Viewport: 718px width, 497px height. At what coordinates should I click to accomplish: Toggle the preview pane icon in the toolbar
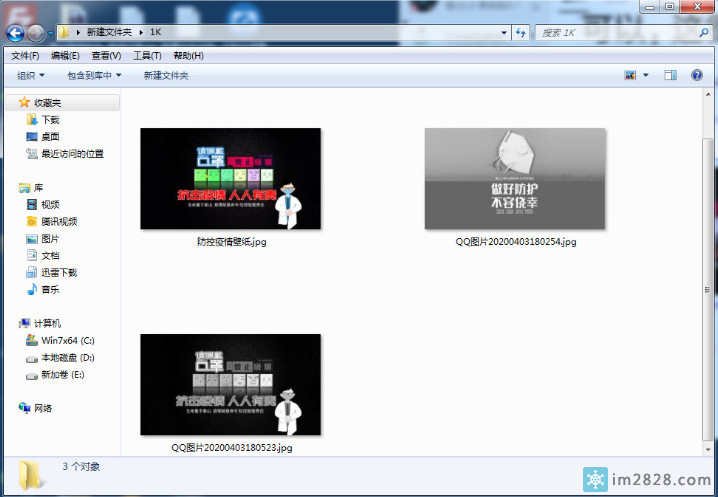pos(671,75)
